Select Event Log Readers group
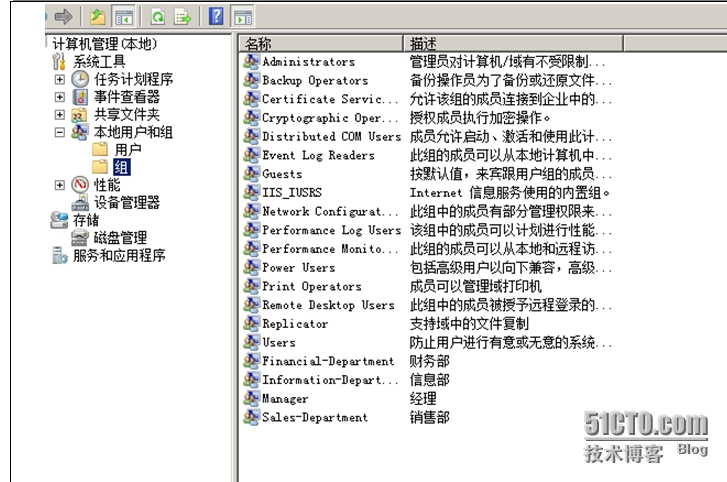Image resolution: width=727 pixels, height=482 pixels. [319, 155]
